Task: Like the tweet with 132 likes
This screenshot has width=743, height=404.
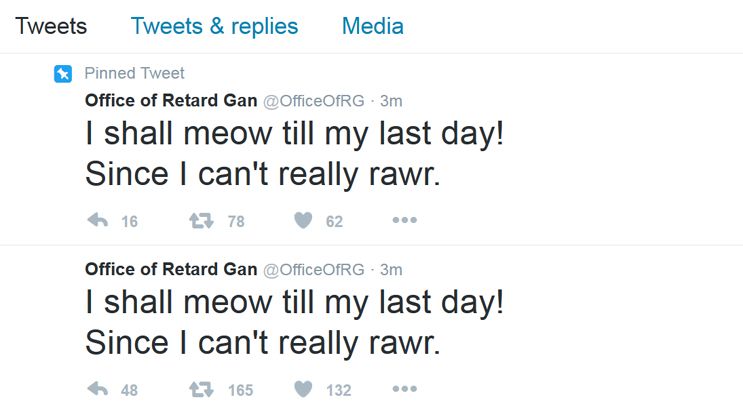Action: 303,389
